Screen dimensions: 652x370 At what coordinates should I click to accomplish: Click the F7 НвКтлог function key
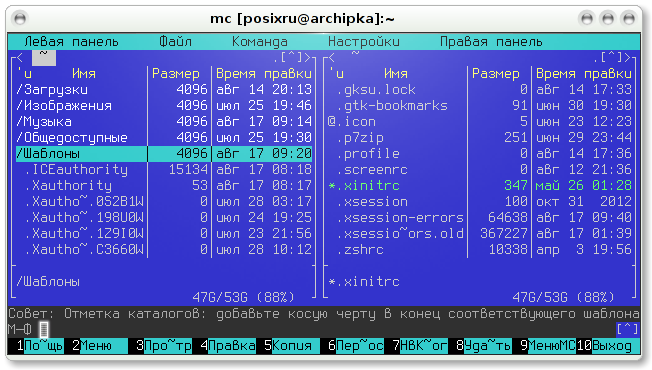click(x=420, y=345)
